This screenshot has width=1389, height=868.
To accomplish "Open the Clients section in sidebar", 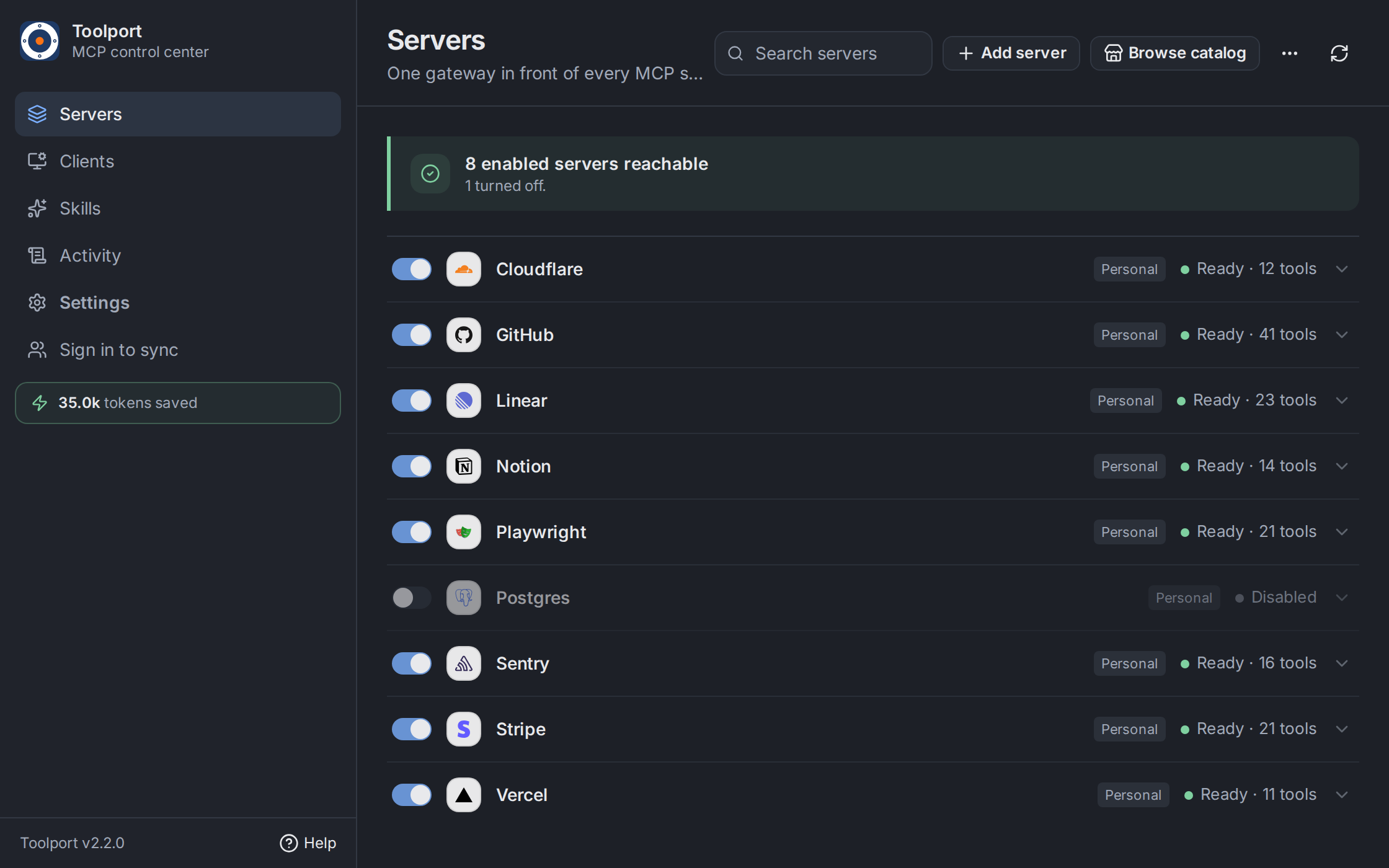I will coord(178,161).
